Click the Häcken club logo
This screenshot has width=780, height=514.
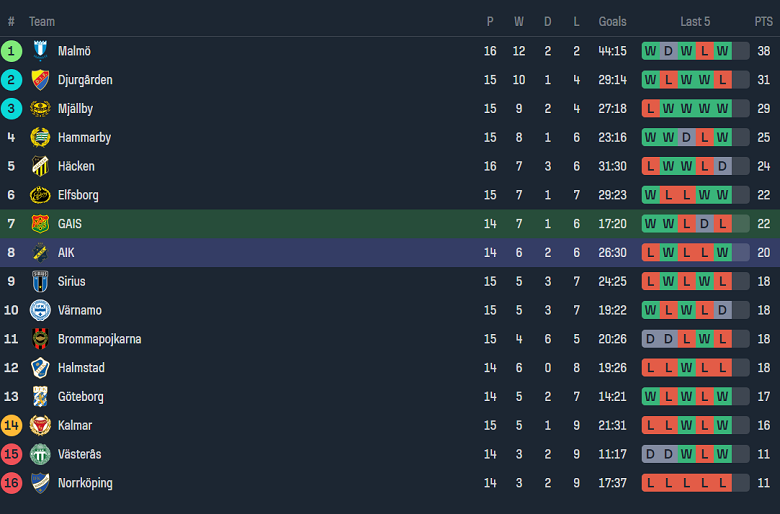click(40, 166)
